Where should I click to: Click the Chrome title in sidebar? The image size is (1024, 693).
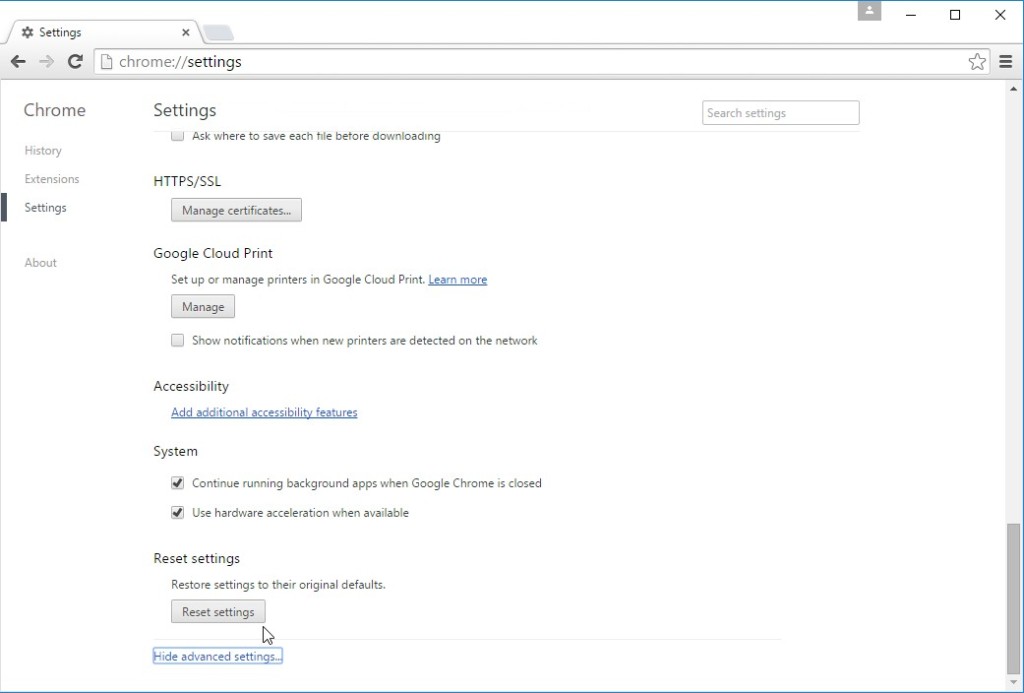point(55,110)
